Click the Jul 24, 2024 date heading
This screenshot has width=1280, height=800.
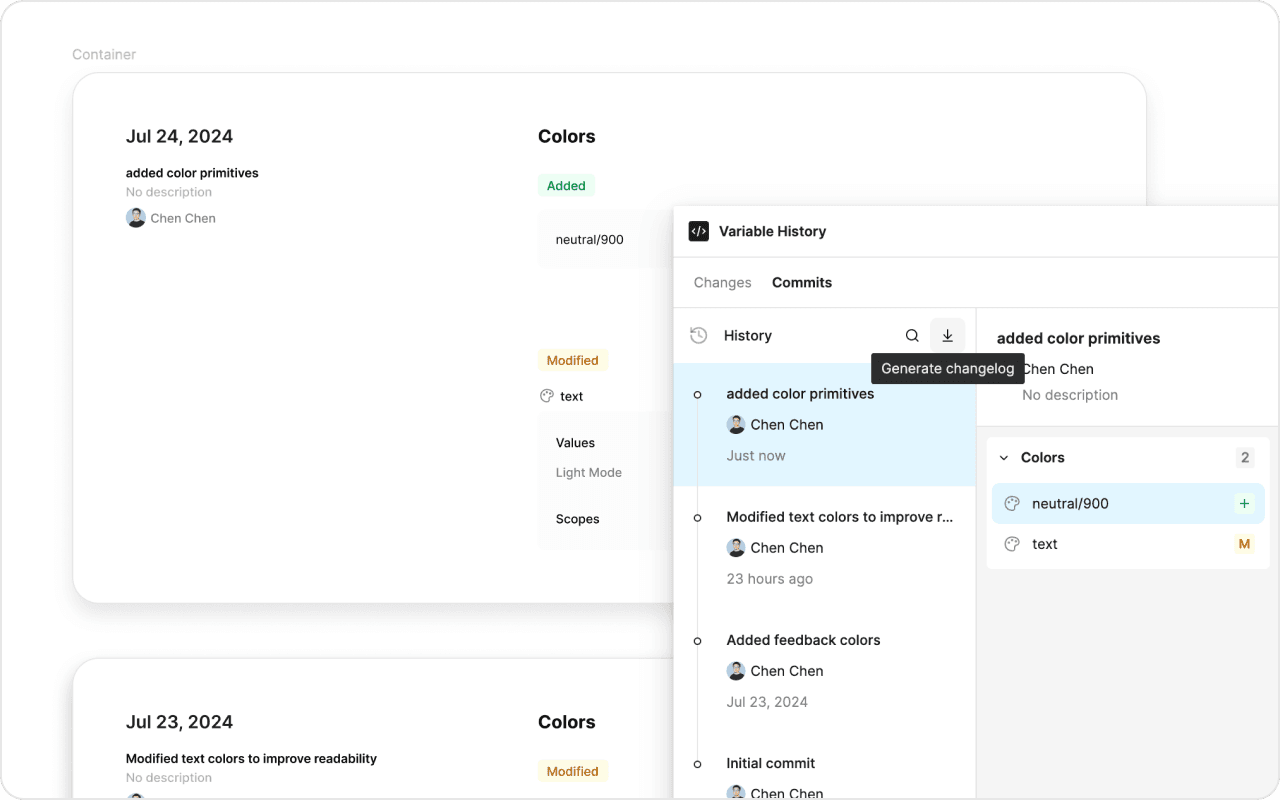tap(180, 137)
